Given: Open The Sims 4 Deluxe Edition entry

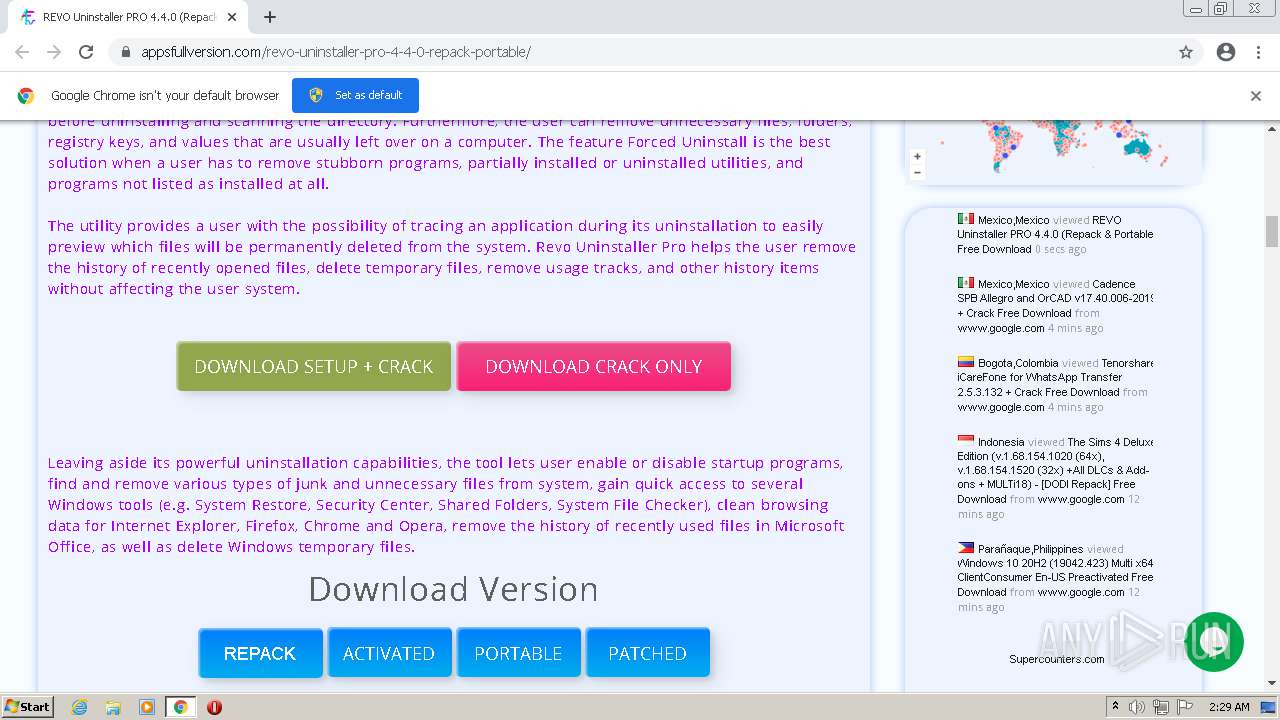Looking at the screenshot, I should coord(1055,470).
